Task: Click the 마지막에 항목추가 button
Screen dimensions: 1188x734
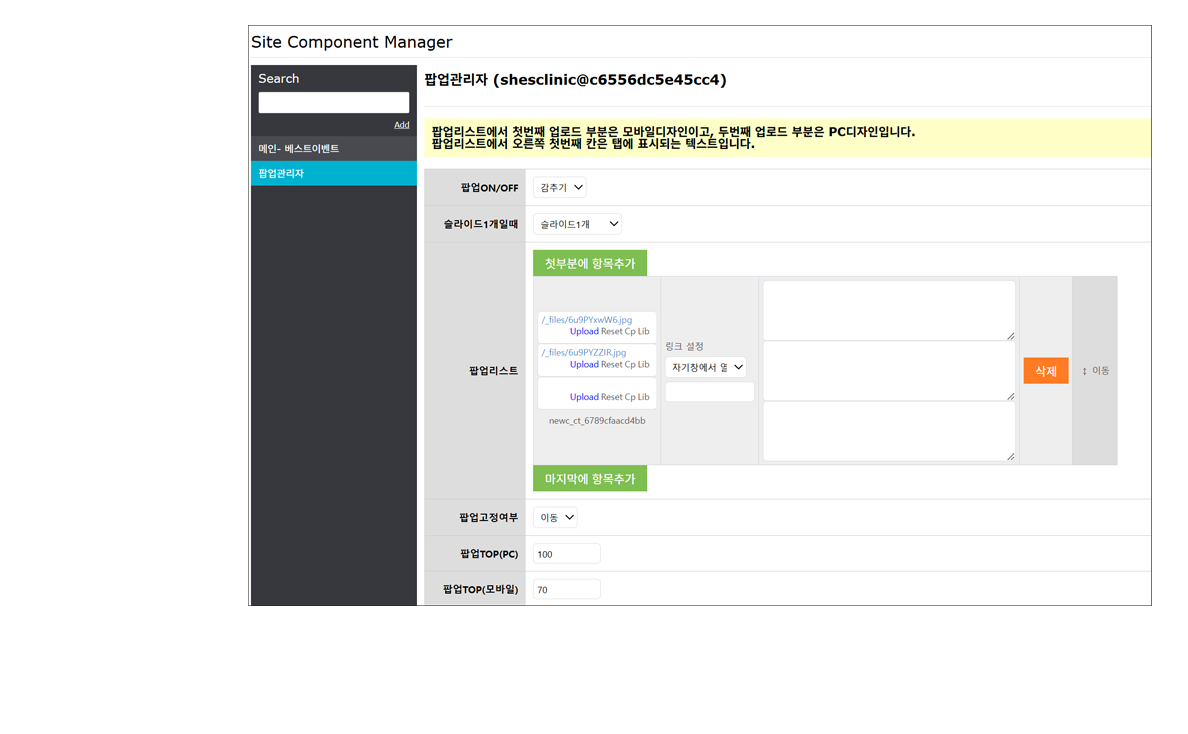Action: (x=590, y=479)
